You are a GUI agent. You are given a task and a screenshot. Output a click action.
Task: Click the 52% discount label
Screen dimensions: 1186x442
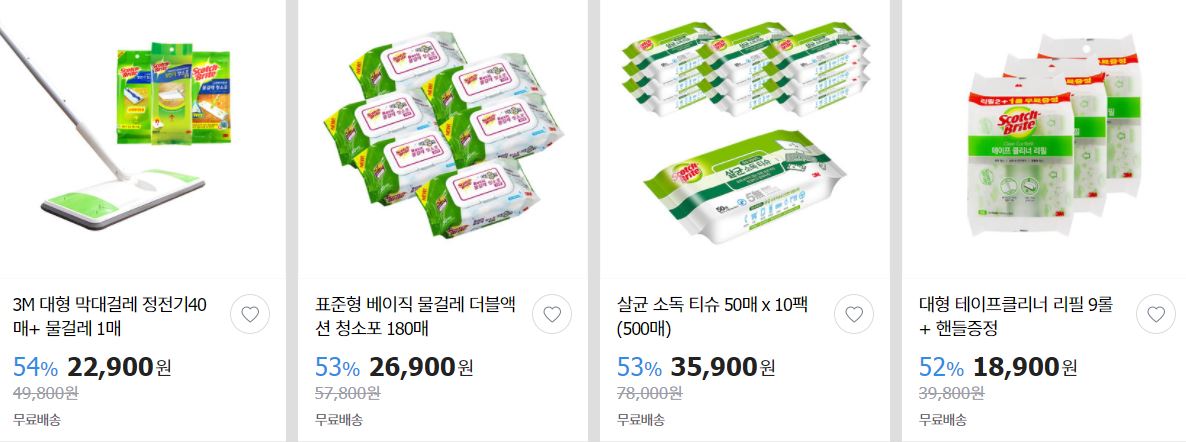(x=941, y=368)
